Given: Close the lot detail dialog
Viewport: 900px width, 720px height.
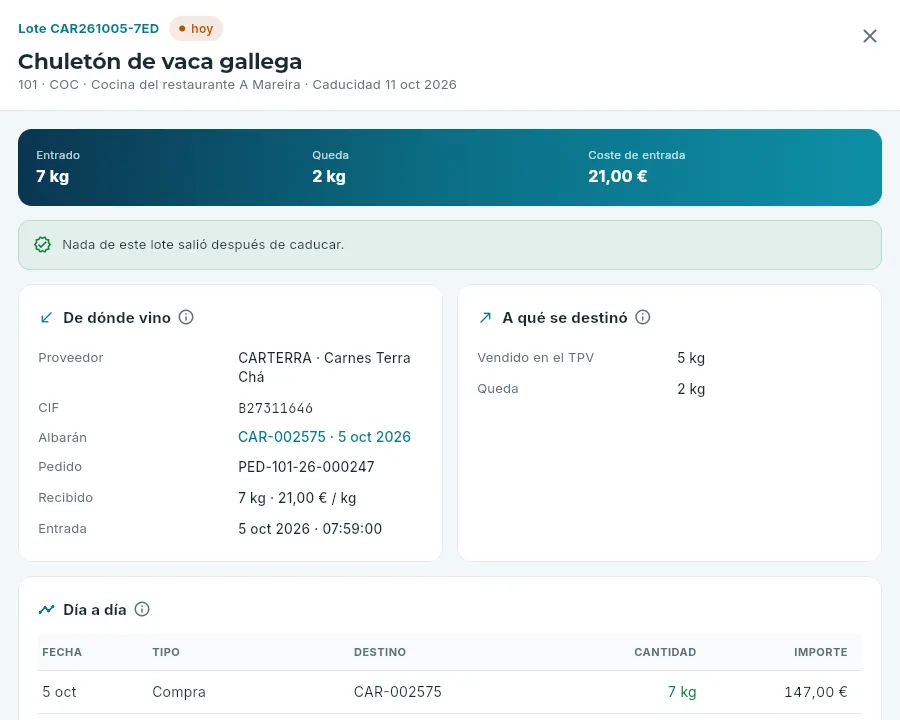Looking at the screenshot, I should 870,36.
